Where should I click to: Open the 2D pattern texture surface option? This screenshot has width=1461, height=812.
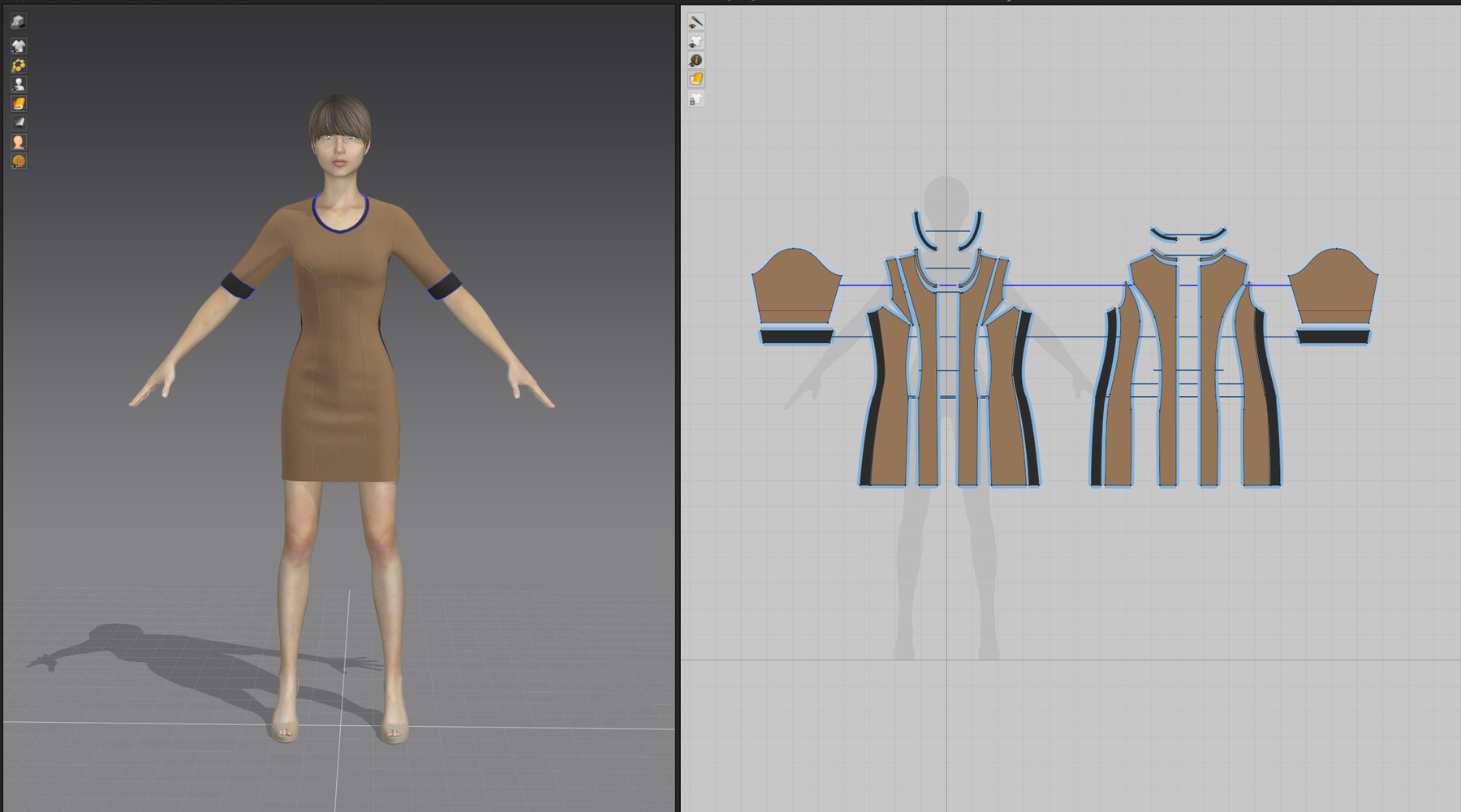[x=696, y=79]
